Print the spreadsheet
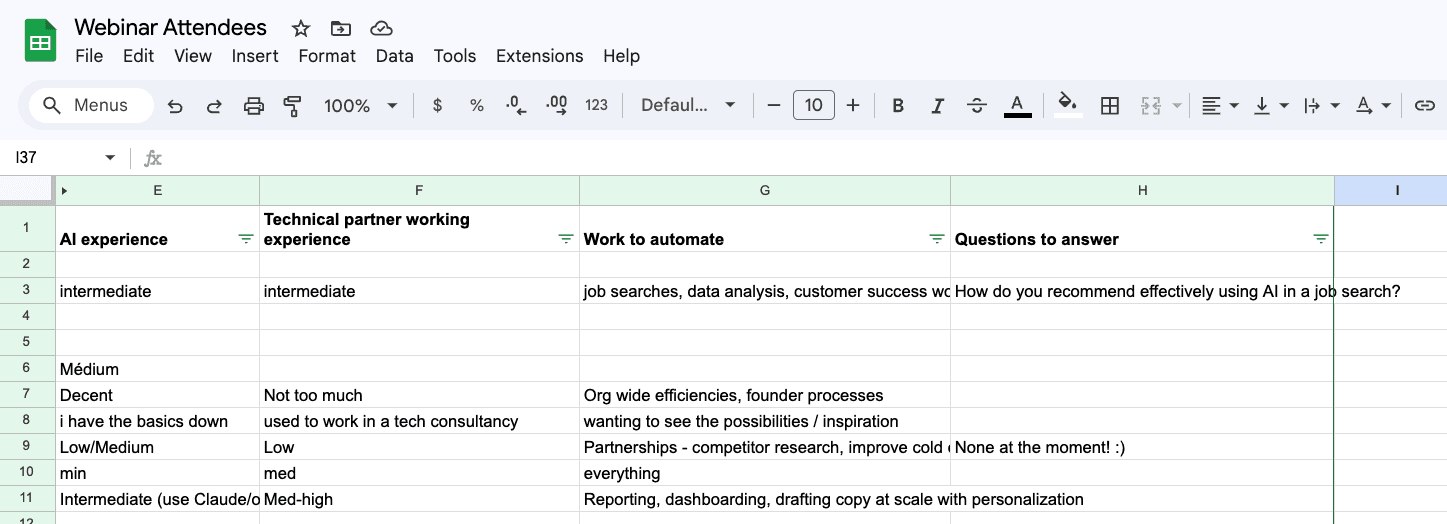This screenshot has width=1447, height=524. coord(254,106)
